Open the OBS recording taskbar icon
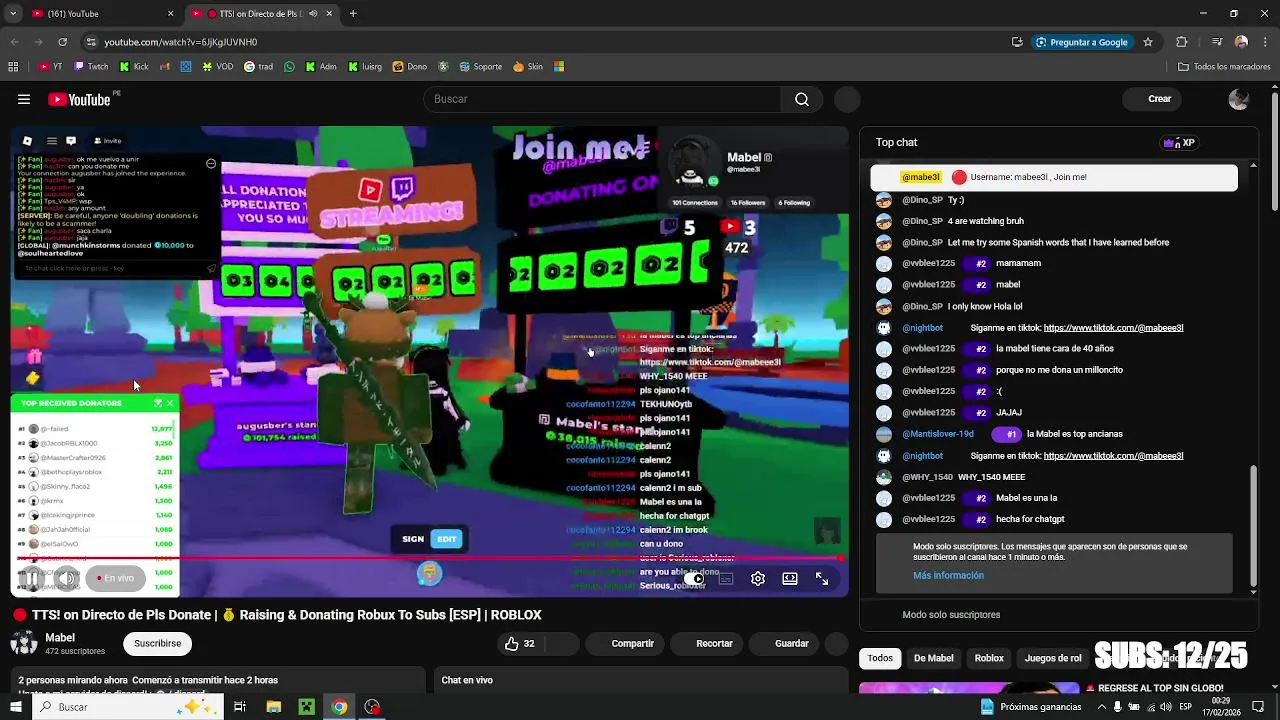Image resolution: width=1280 pixels, height=720 pixels. [372, 707]
